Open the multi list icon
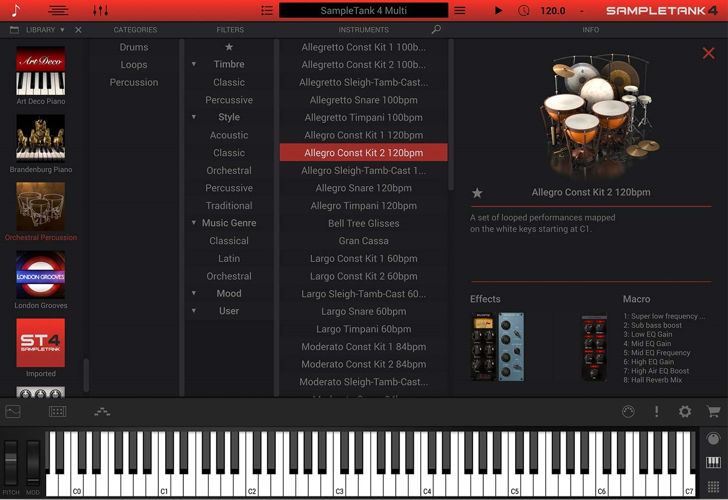Screen dimensions: 728x500 pyautogui.click(x=267, y=10)
